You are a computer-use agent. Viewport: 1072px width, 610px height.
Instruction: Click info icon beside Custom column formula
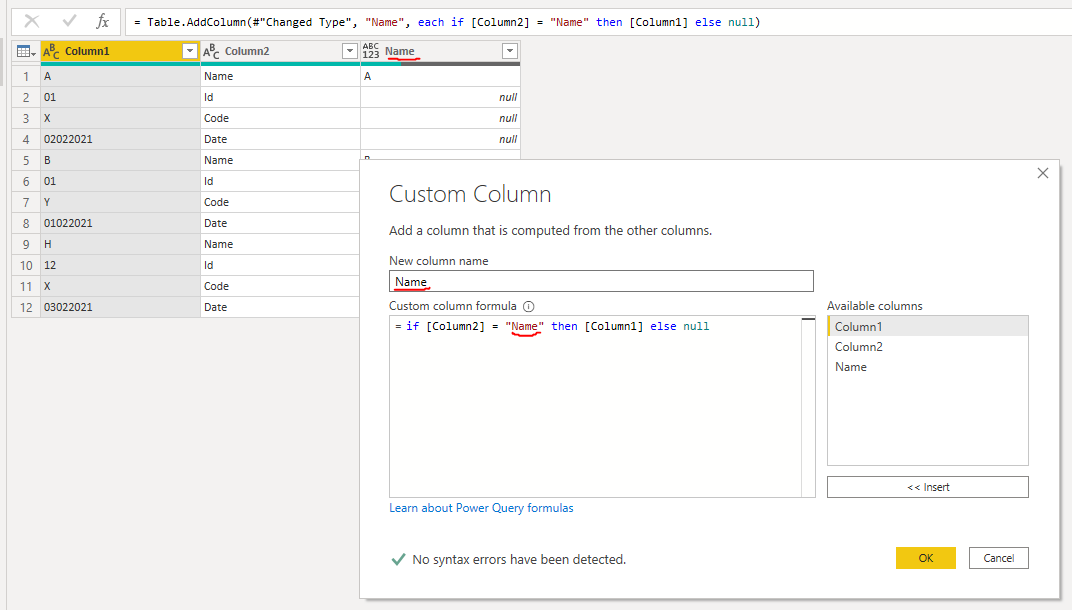[x=528, y=306]
